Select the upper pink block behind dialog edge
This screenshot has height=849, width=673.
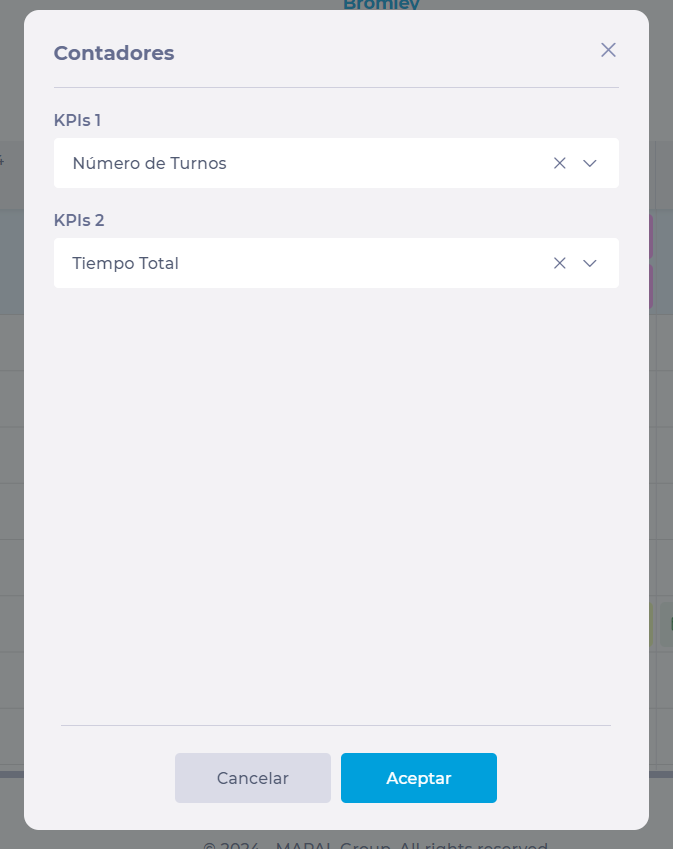pyautogui.click(x=651, y=236)
